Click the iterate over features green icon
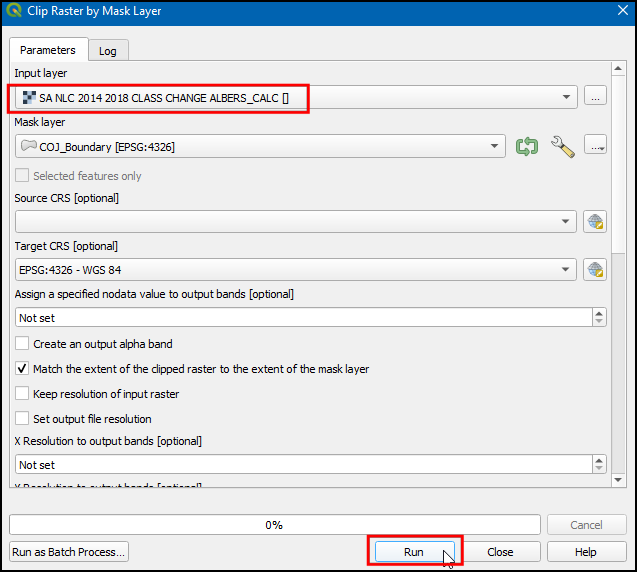Viewport: 637px width, 572px height. pos(527,147)
